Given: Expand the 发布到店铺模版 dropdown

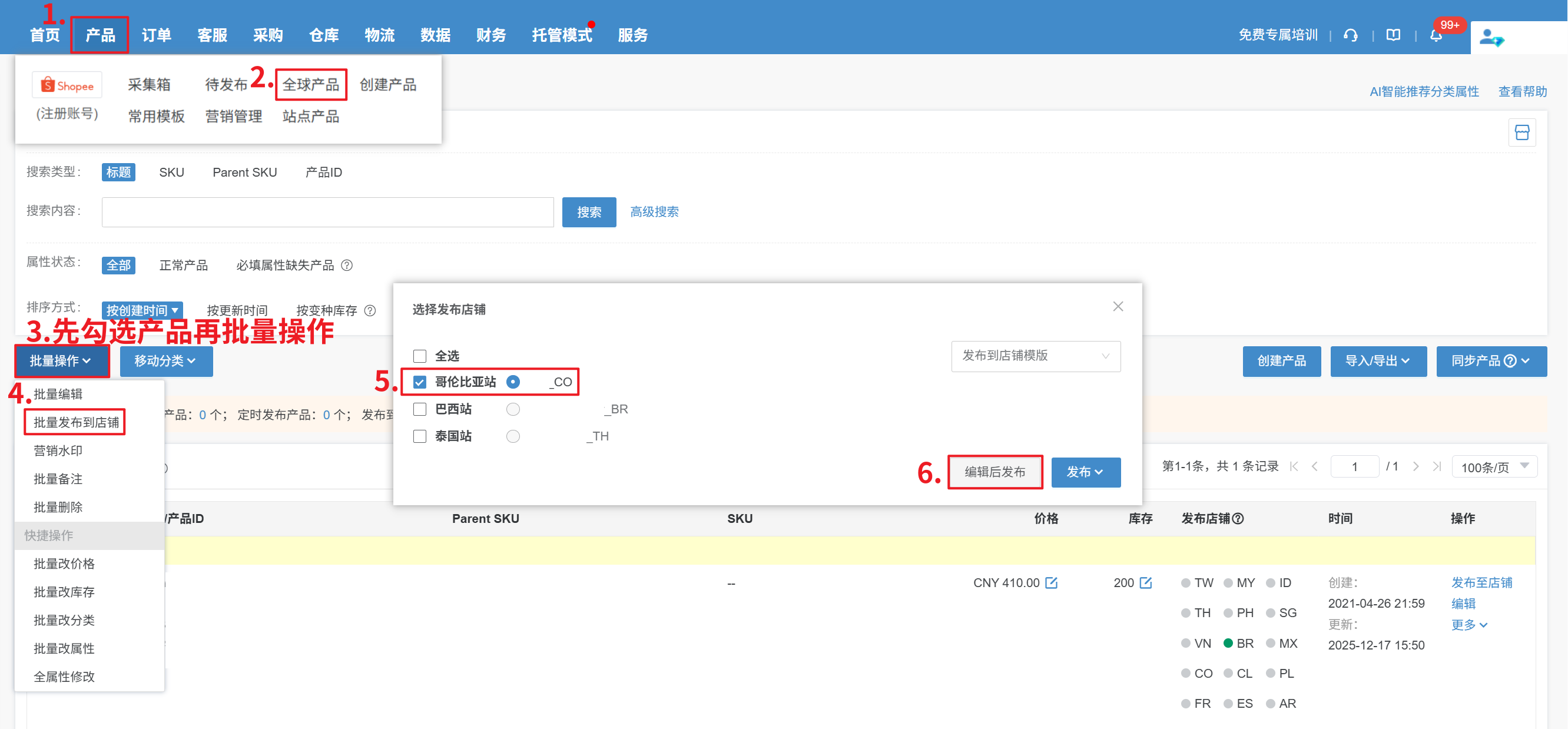Looking at the screenshot, I should click(1035, 356).
